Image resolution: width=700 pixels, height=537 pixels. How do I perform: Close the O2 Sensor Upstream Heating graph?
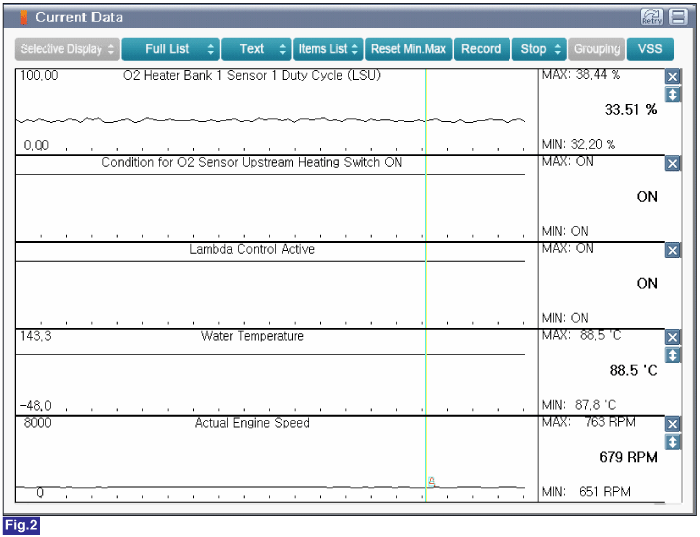[672, 163]
